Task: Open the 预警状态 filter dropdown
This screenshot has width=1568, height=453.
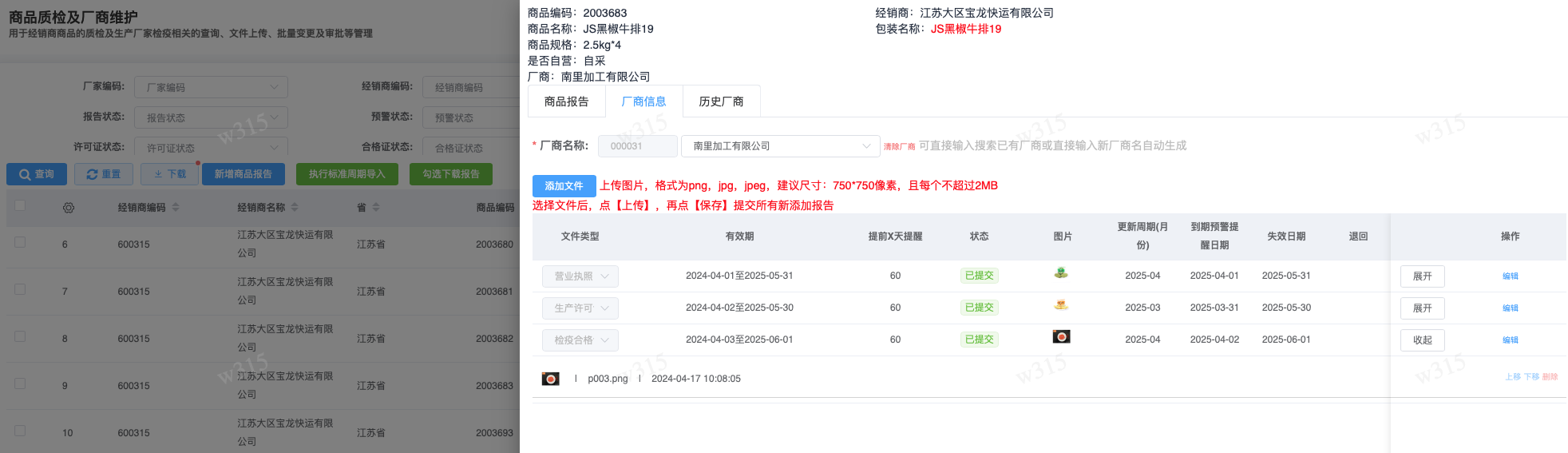Action: (x=471, y=117)
